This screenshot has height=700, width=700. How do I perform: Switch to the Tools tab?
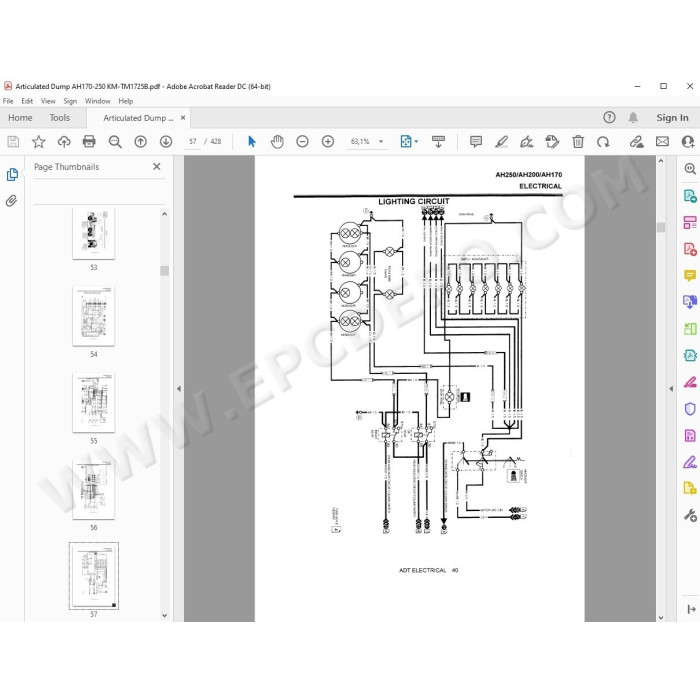[x=60, y=118]
